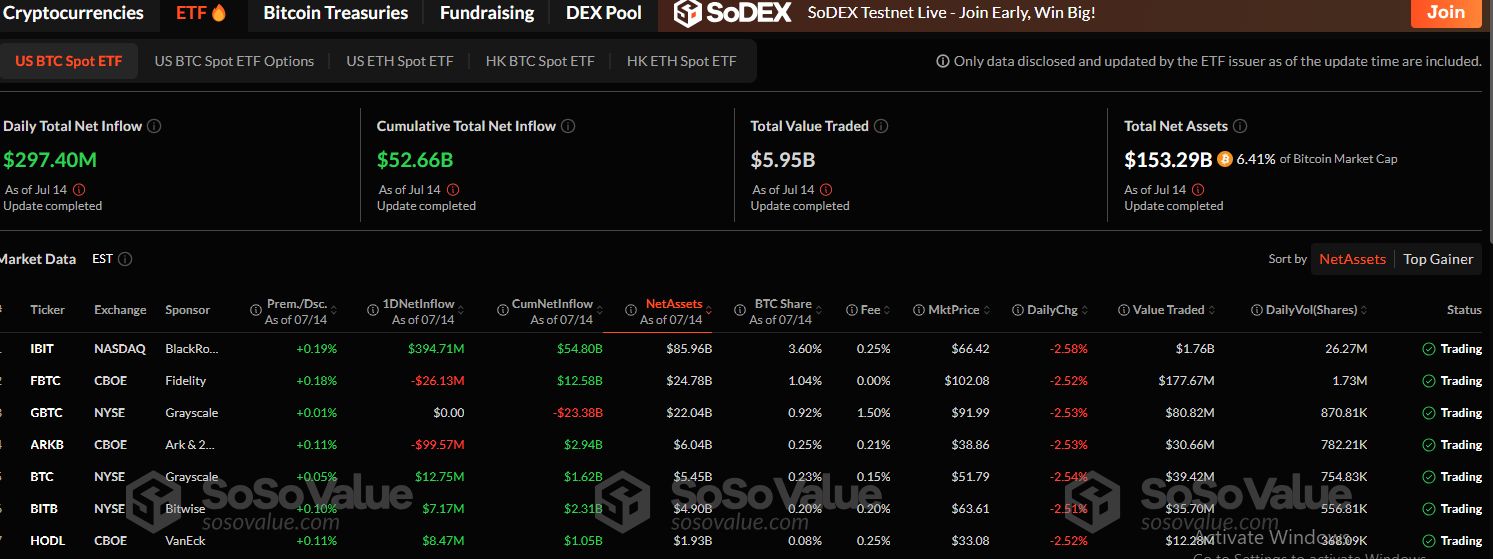Open the Cryptocurrencies nav tab
The width and height of the screenshot is (1493, 559).
[74, 13]
